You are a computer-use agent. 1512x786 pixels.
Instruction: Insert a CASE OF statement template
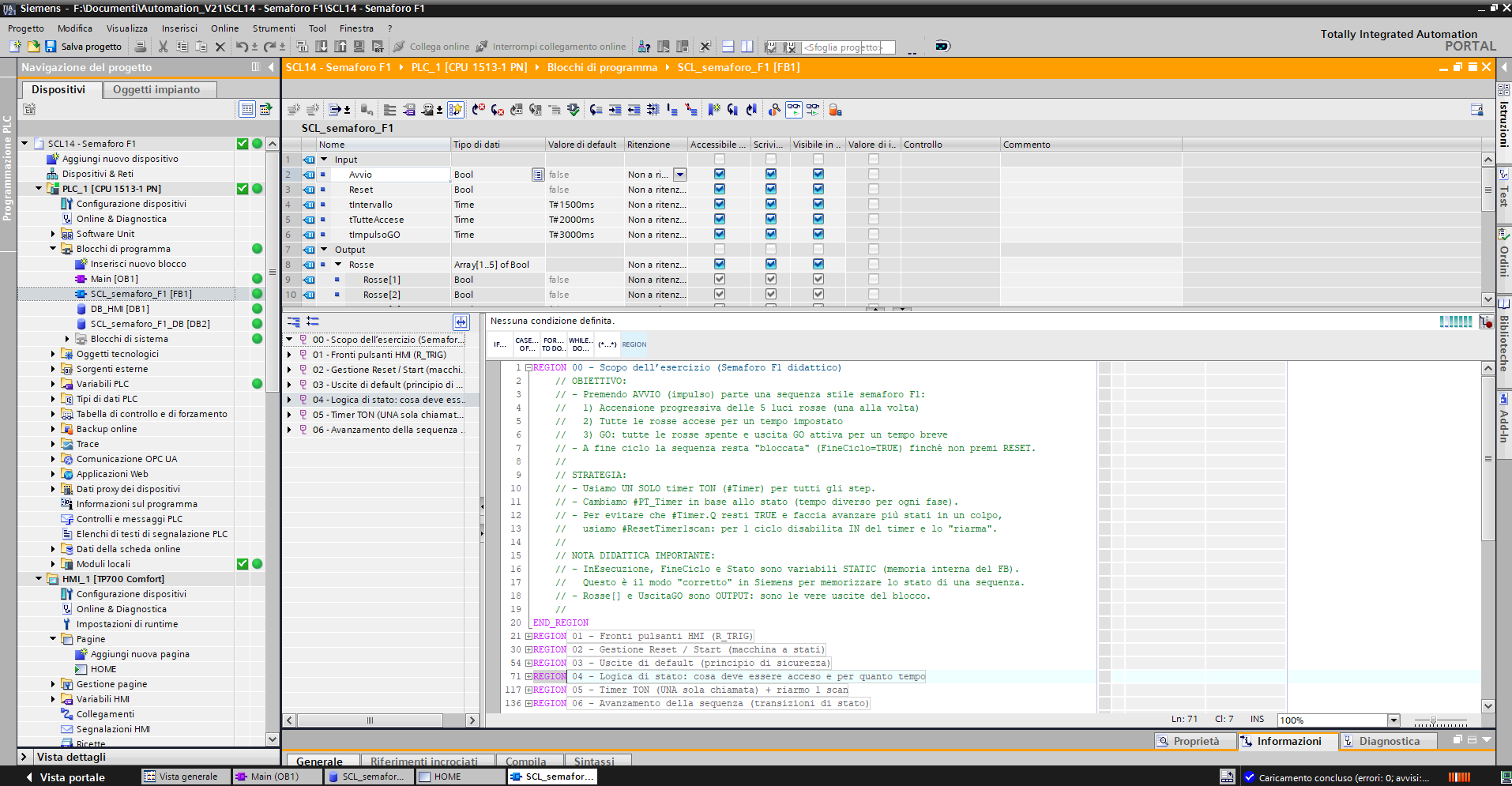[526, 344]
